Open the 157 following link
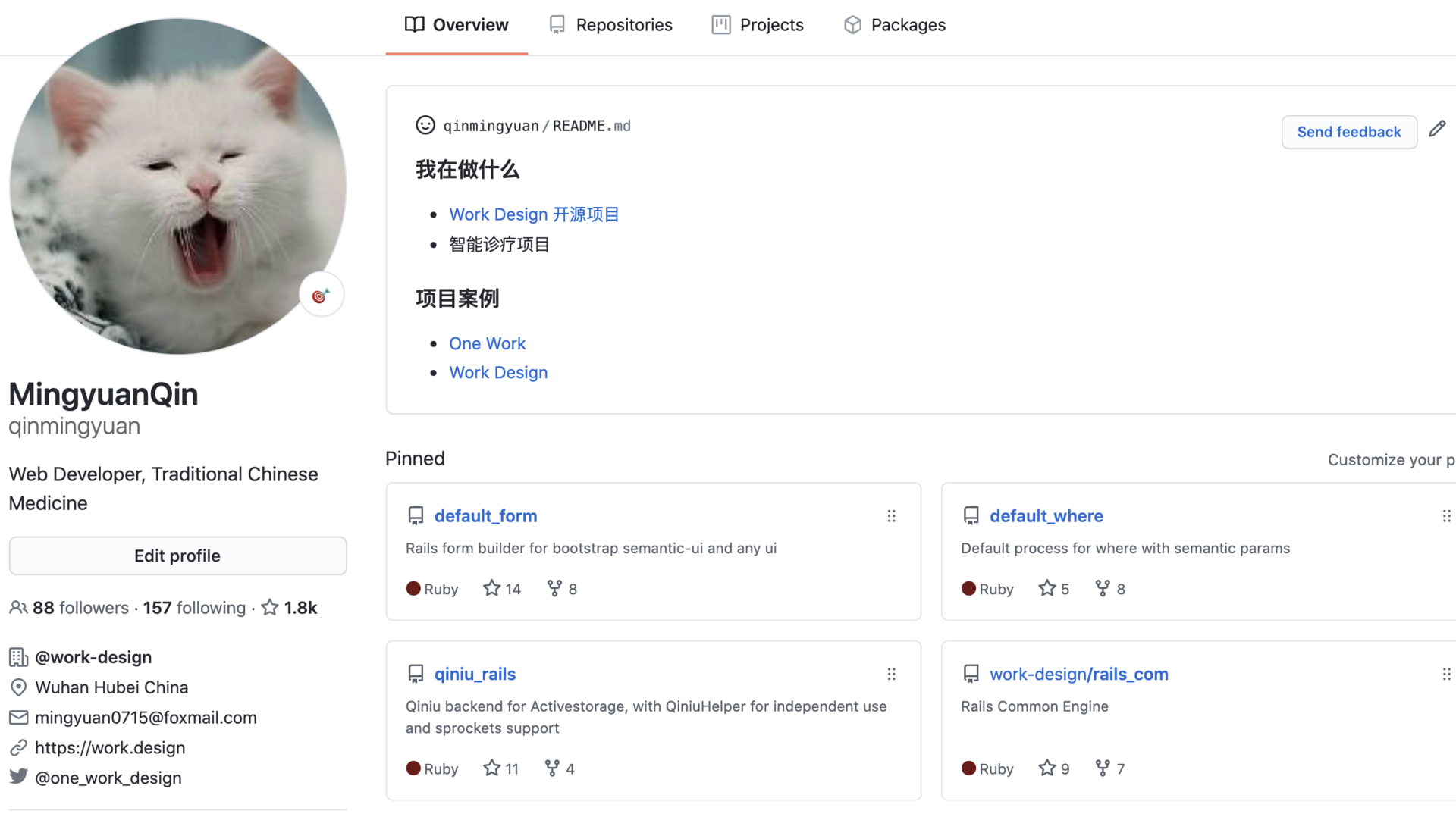This screenshot has width=1456, height=817. click(194, 608)
